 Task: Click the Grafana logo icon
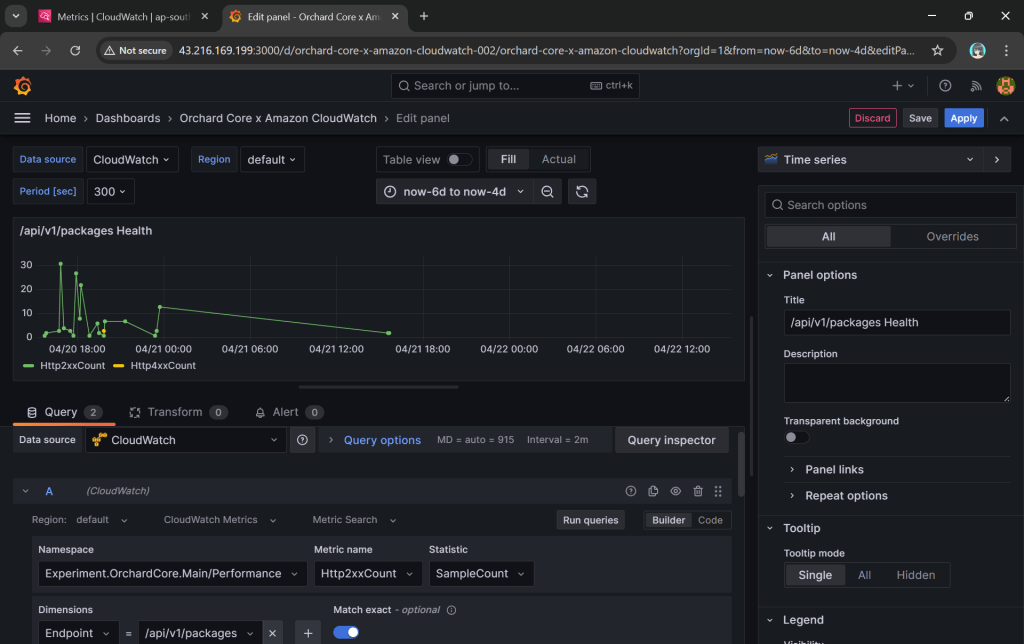coord(22,86)
